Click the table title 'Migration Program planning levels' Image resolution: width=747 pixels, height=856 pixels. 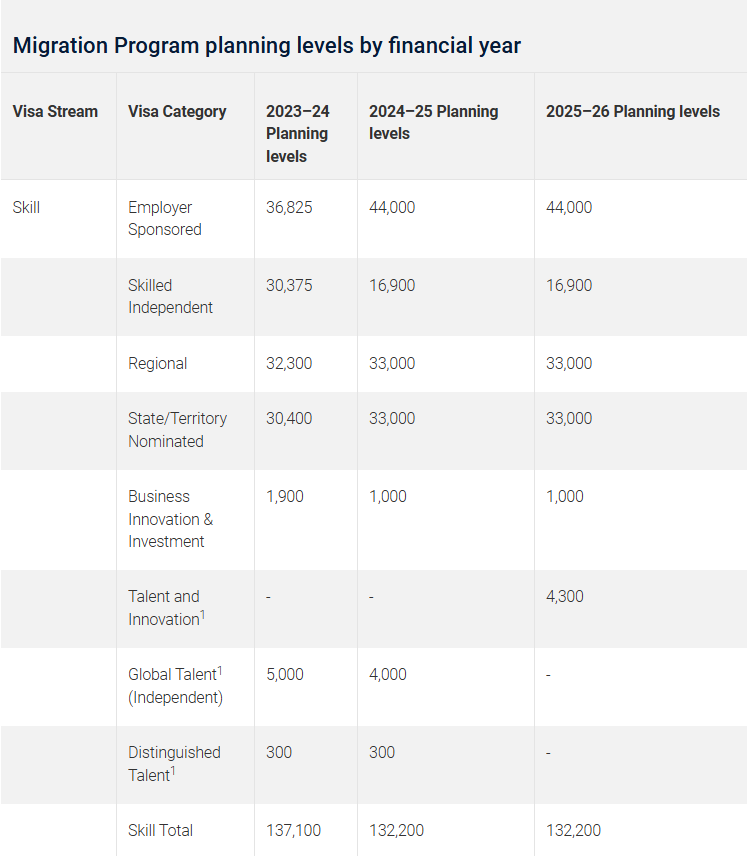[266, 45]
